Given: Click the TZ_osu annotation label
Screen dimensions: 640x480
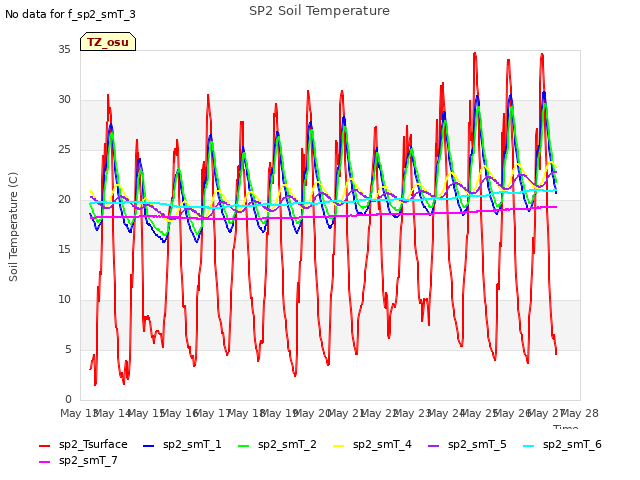Looking at the screenshot, I should [108, 42].
